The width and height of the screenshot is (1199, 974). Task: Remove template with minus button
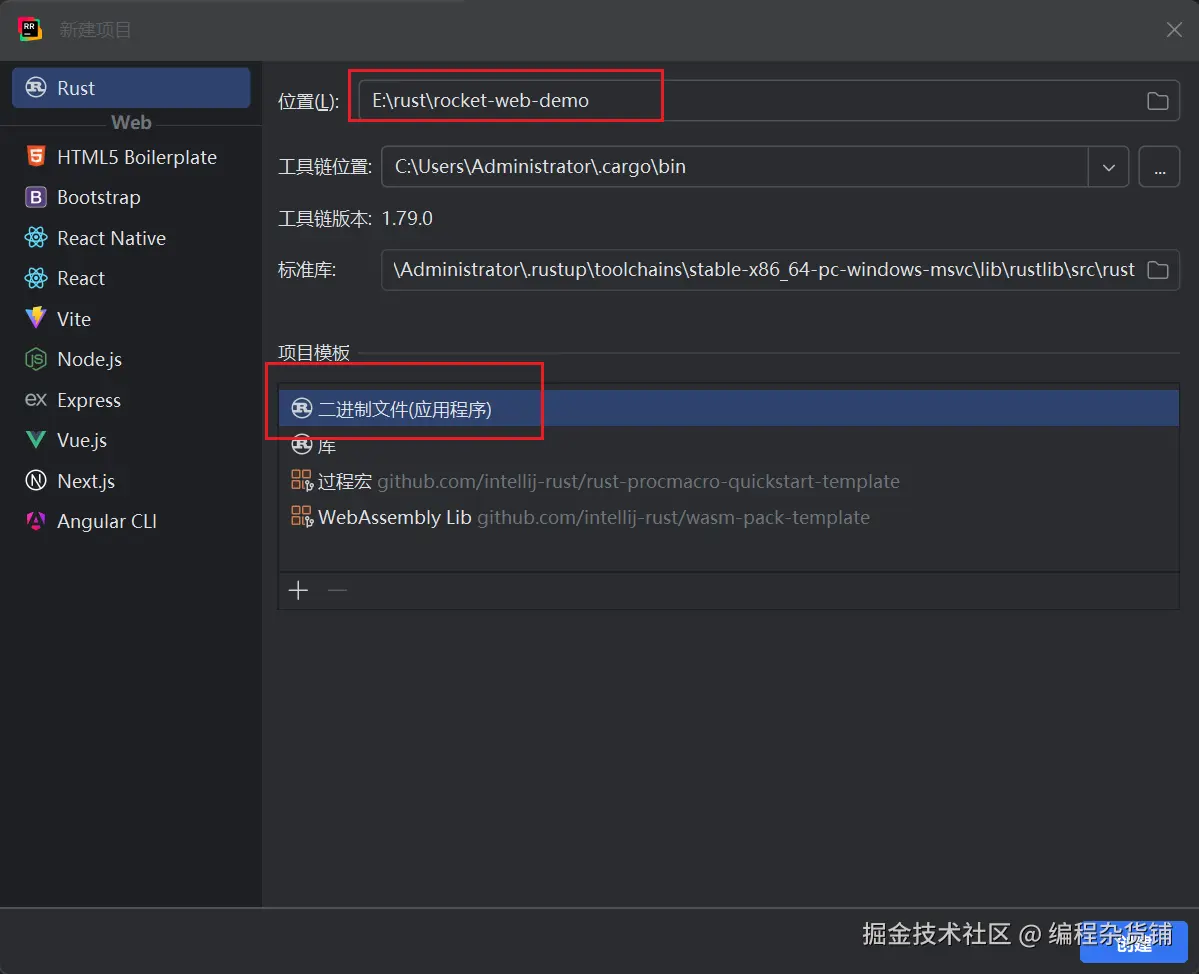tap(337, 590)
